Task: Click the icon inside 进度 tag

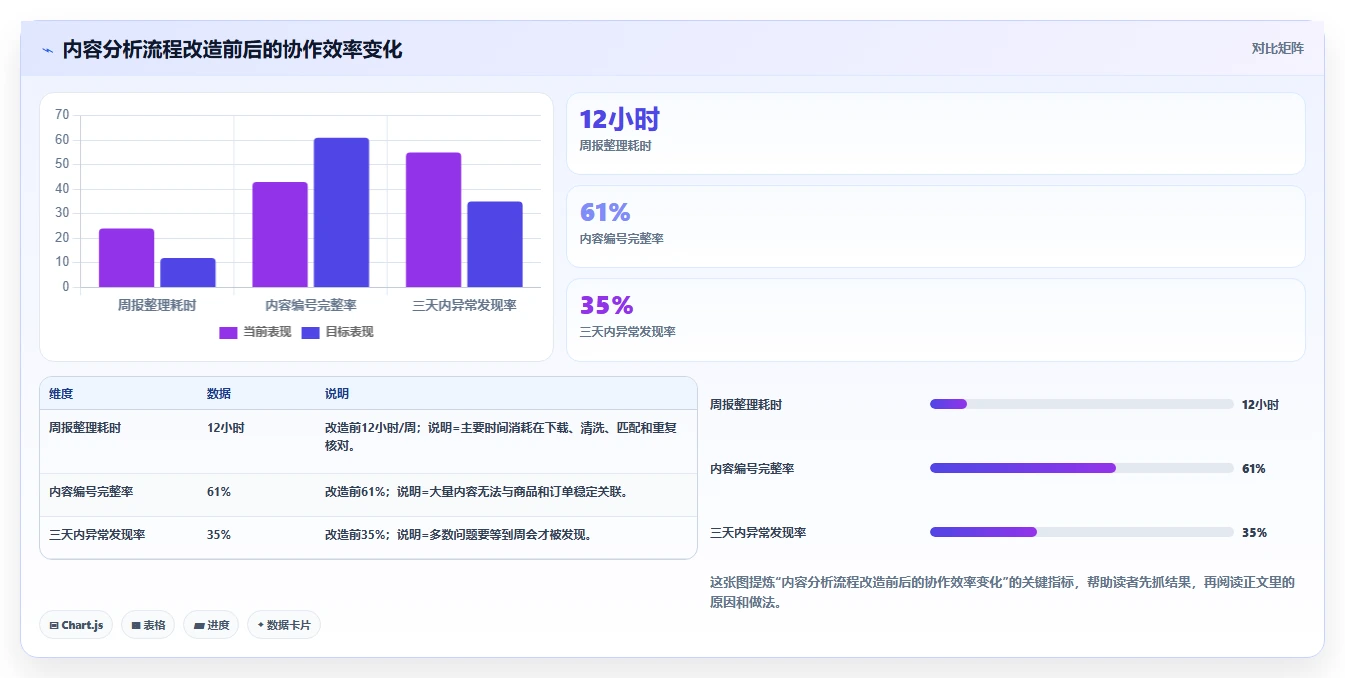Action: pos(199,626)
